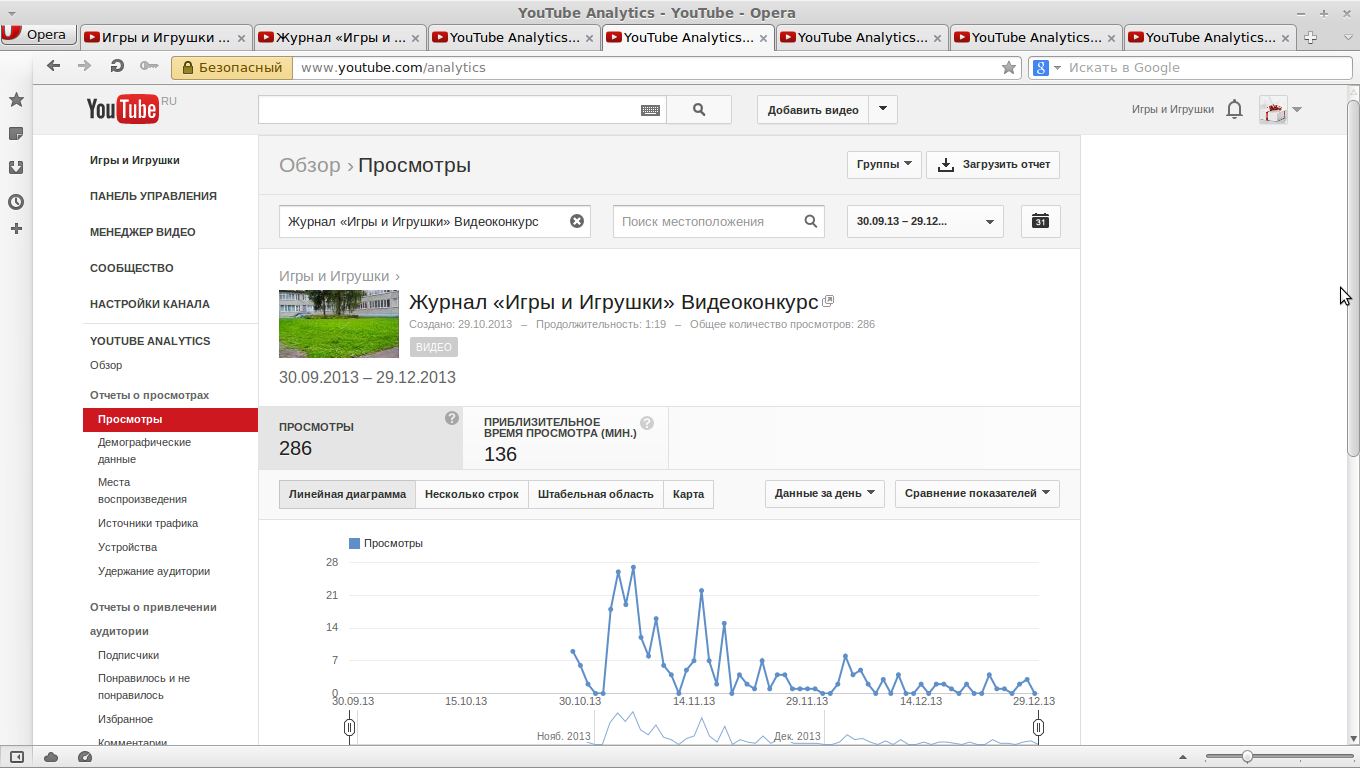1360x768 pixels.
Task: Click help icon next to Просмотры metric
Action: (x=452, y=418)
